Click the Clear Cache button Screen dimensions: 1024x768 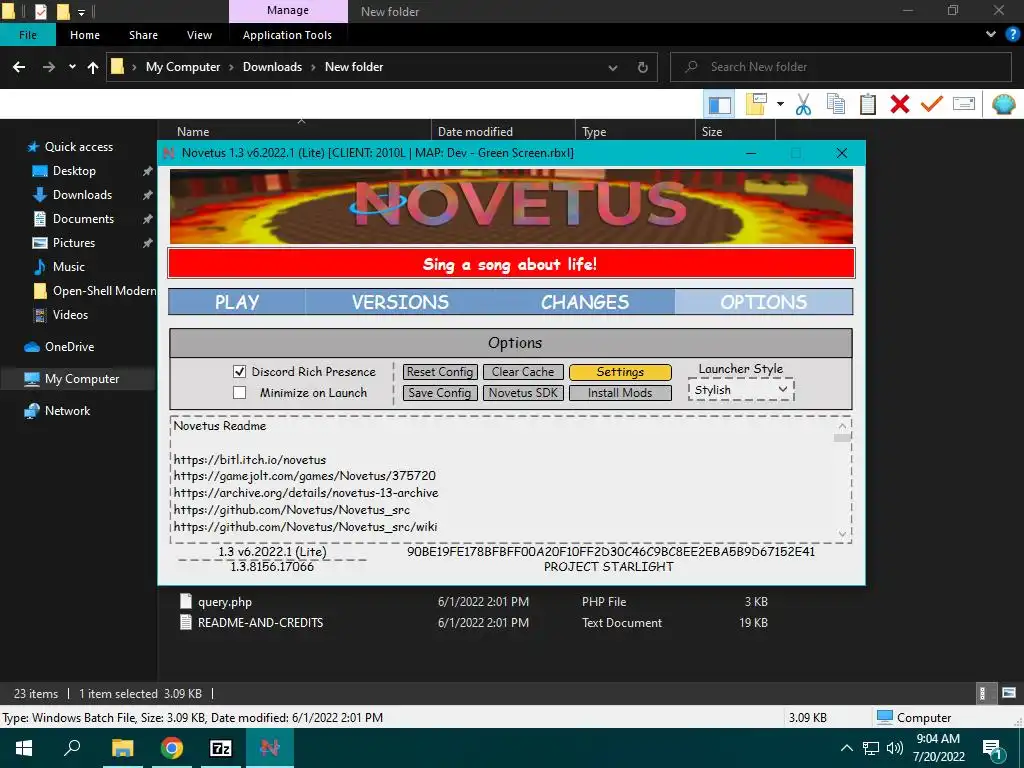(x=523, y=372)
